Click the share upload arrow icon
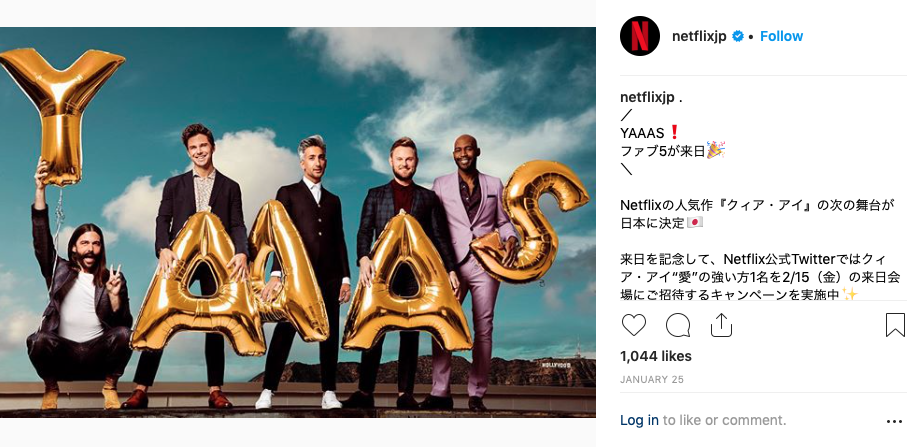 (x=721, y=325)
